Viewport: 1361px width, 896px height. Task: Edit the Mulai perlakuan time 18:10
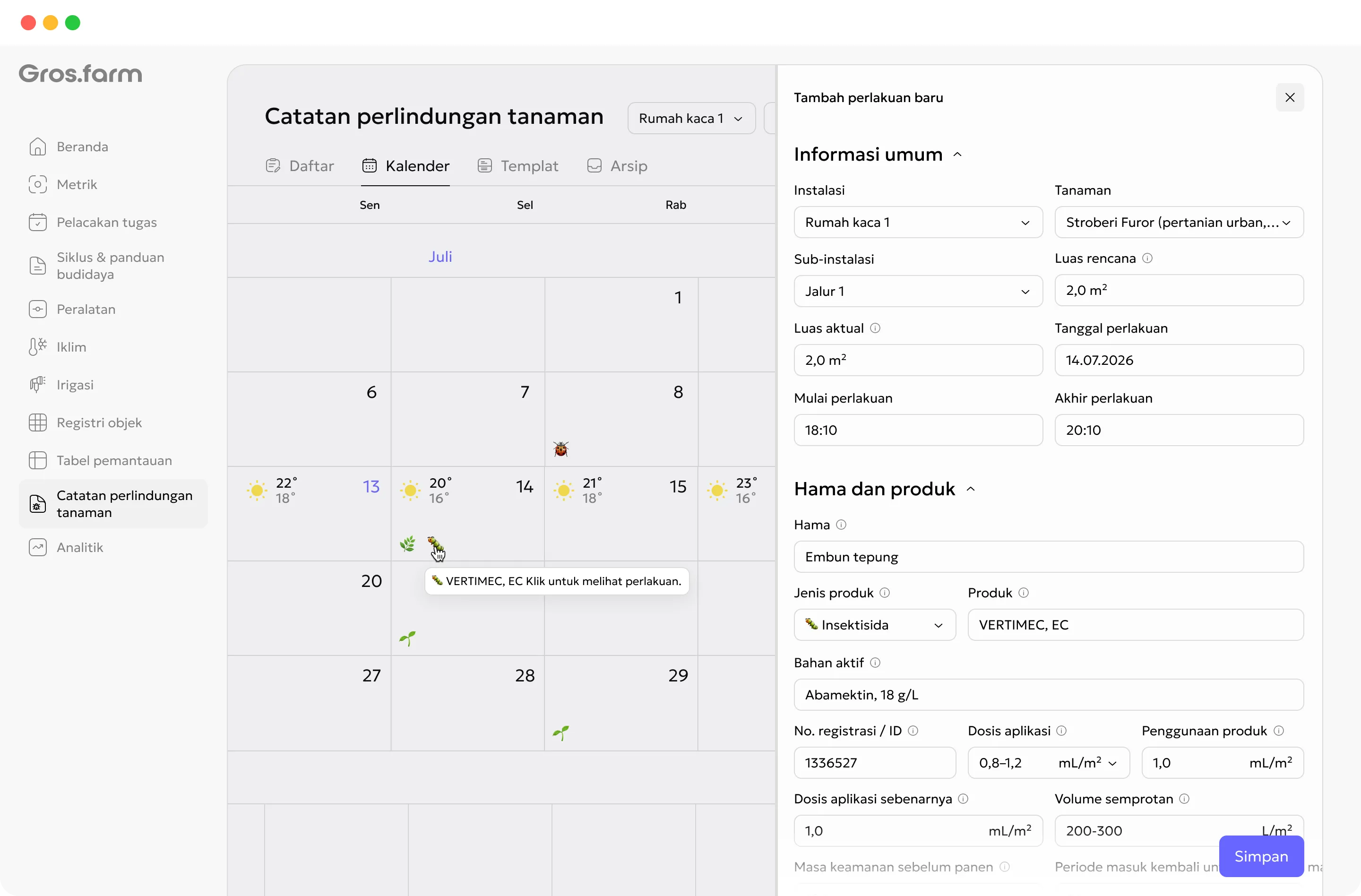tap(918, 430)
